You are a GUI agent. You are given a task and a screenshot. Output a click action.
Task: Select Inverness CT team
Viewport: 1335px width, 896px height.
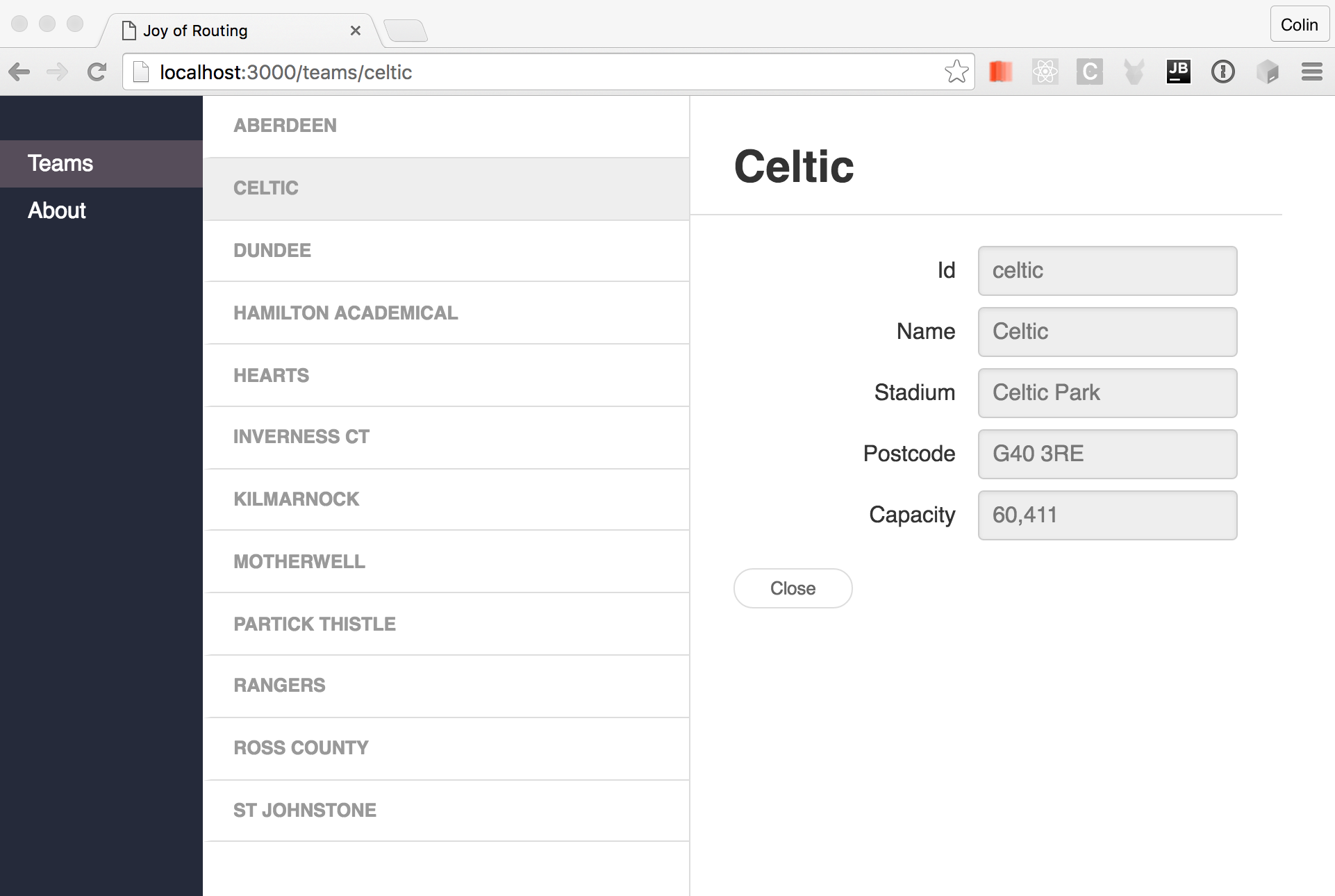447,438
